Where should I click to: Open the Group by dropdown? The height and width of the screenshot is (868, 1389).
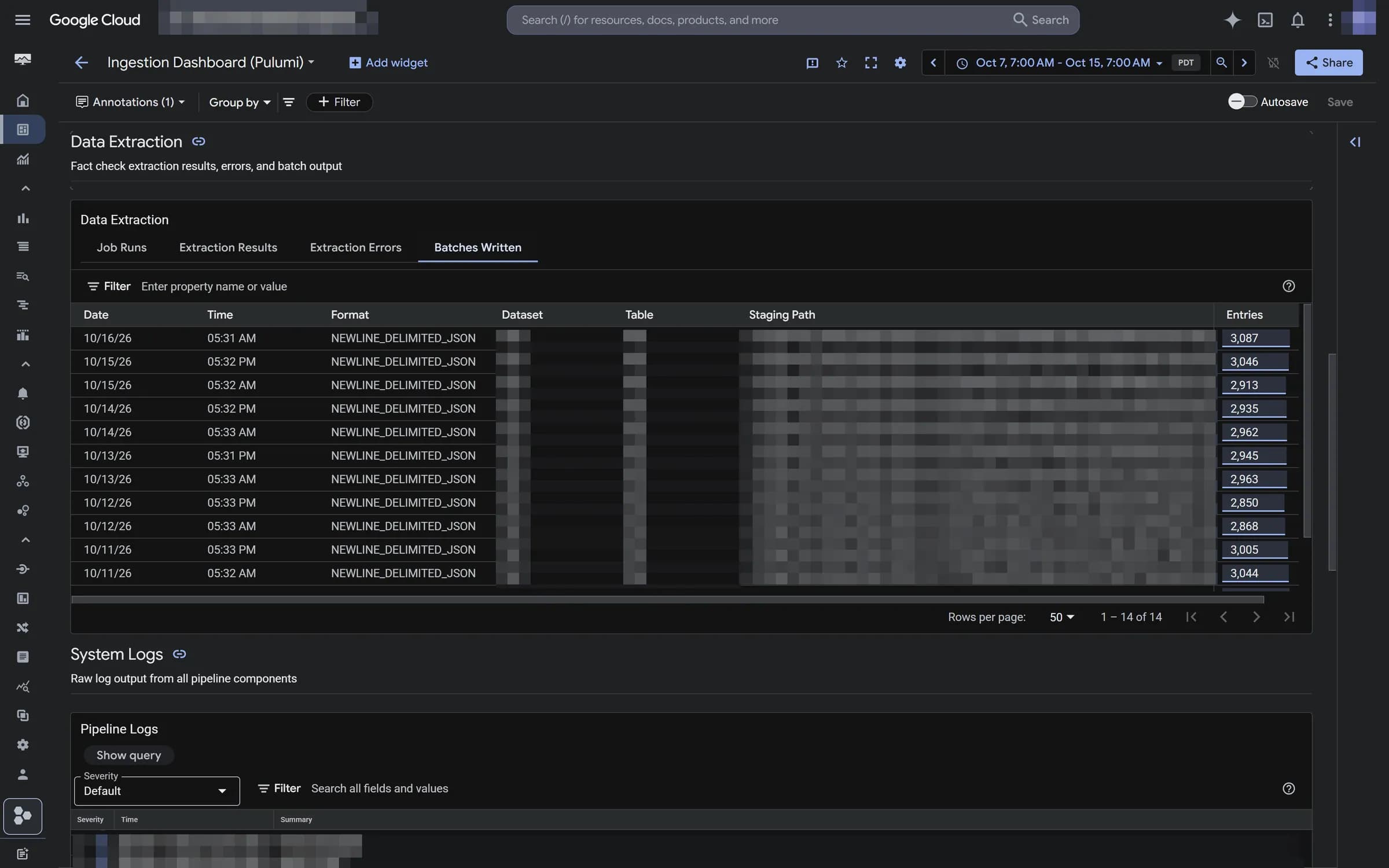click(240, 102)
